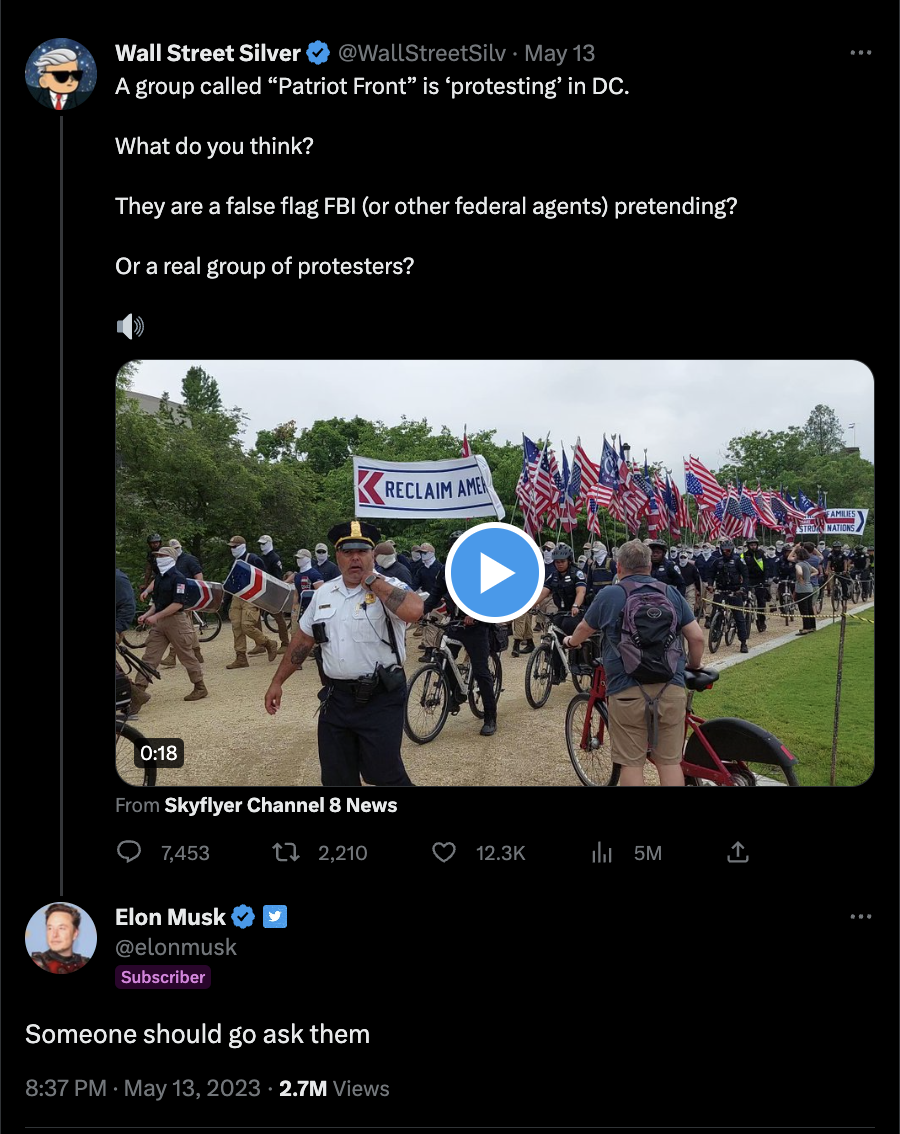Open Wall Street Silver's profile avatar
Screen dimensions: 900x1134
point(60,75)
